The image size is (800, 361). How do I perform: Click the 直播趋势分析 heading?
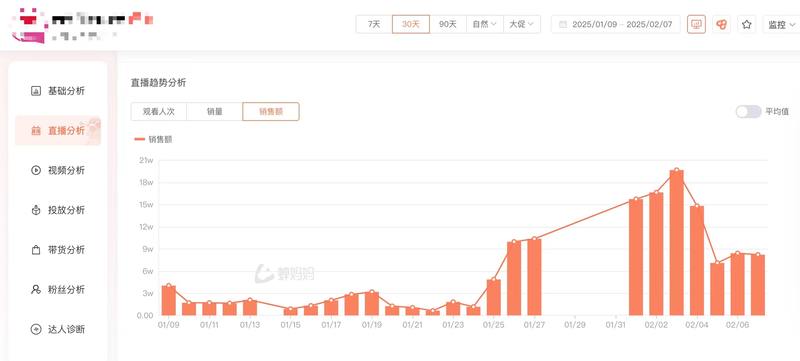pos(159,83)
